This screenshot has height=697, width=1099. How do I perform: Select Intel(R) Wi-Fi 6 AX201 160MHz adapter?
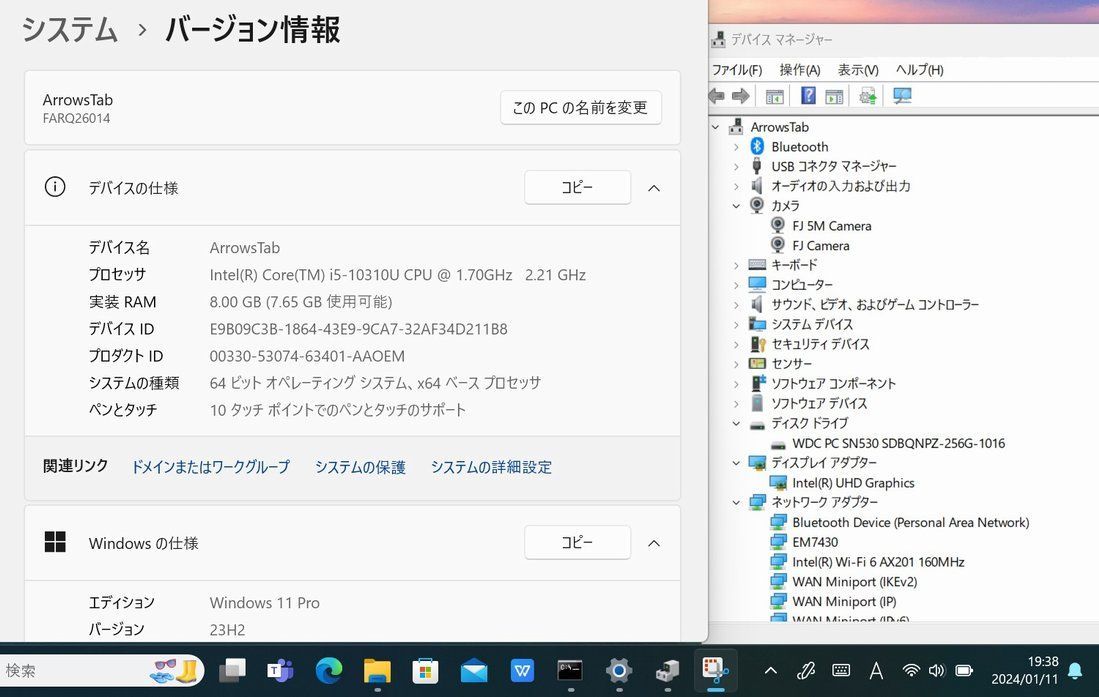pyautogui.click(x=878, y=562)
